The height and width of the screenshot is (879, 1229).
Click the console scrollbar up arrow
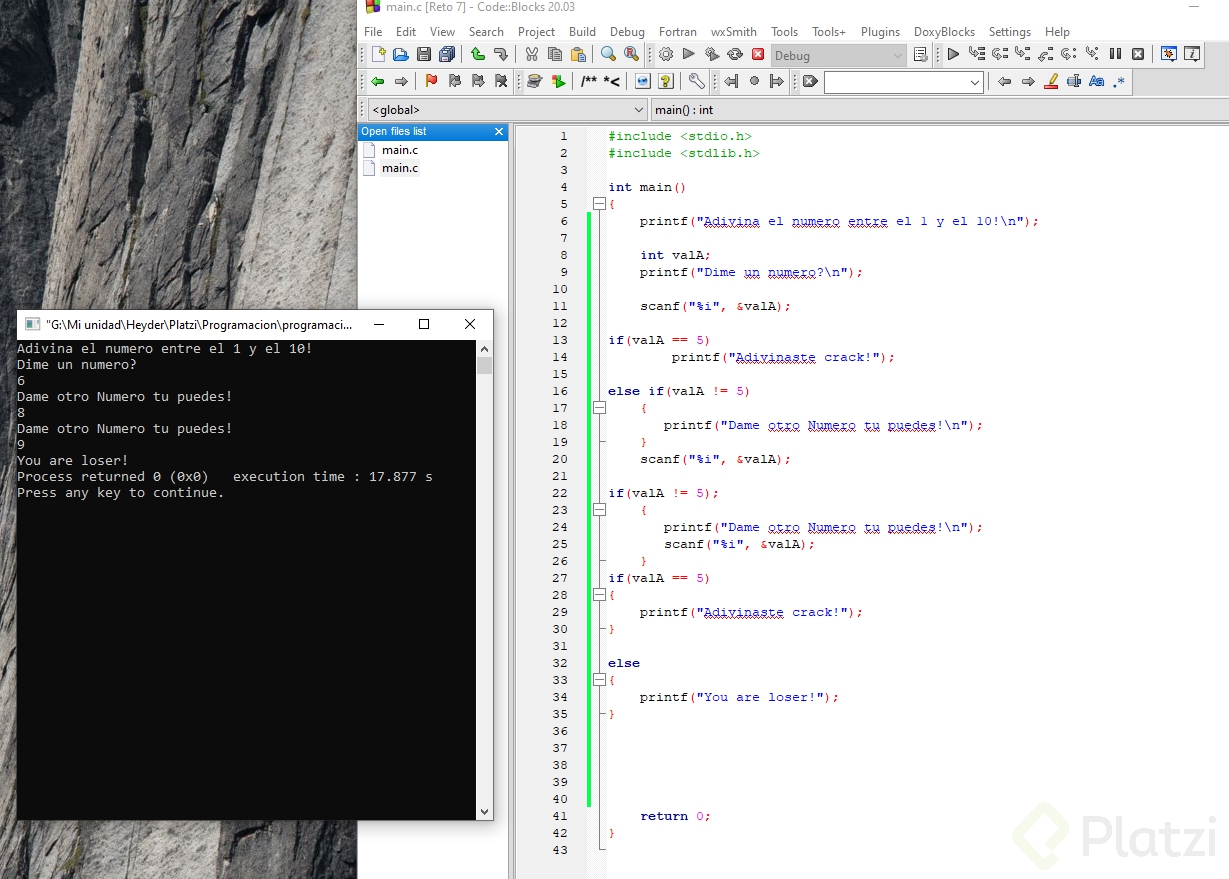(485, 349)
